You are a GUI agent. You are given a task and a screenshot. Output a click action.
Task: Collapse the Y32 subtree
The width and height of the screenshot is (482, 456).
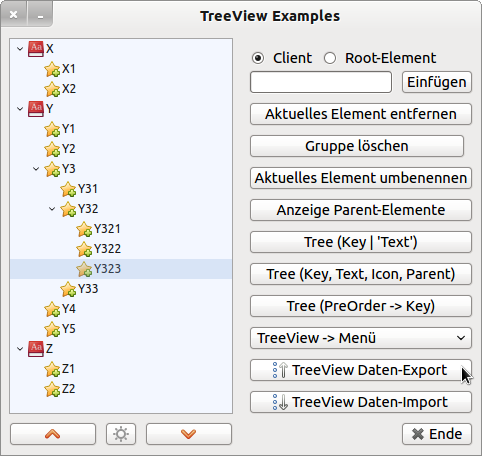point(52,209)
